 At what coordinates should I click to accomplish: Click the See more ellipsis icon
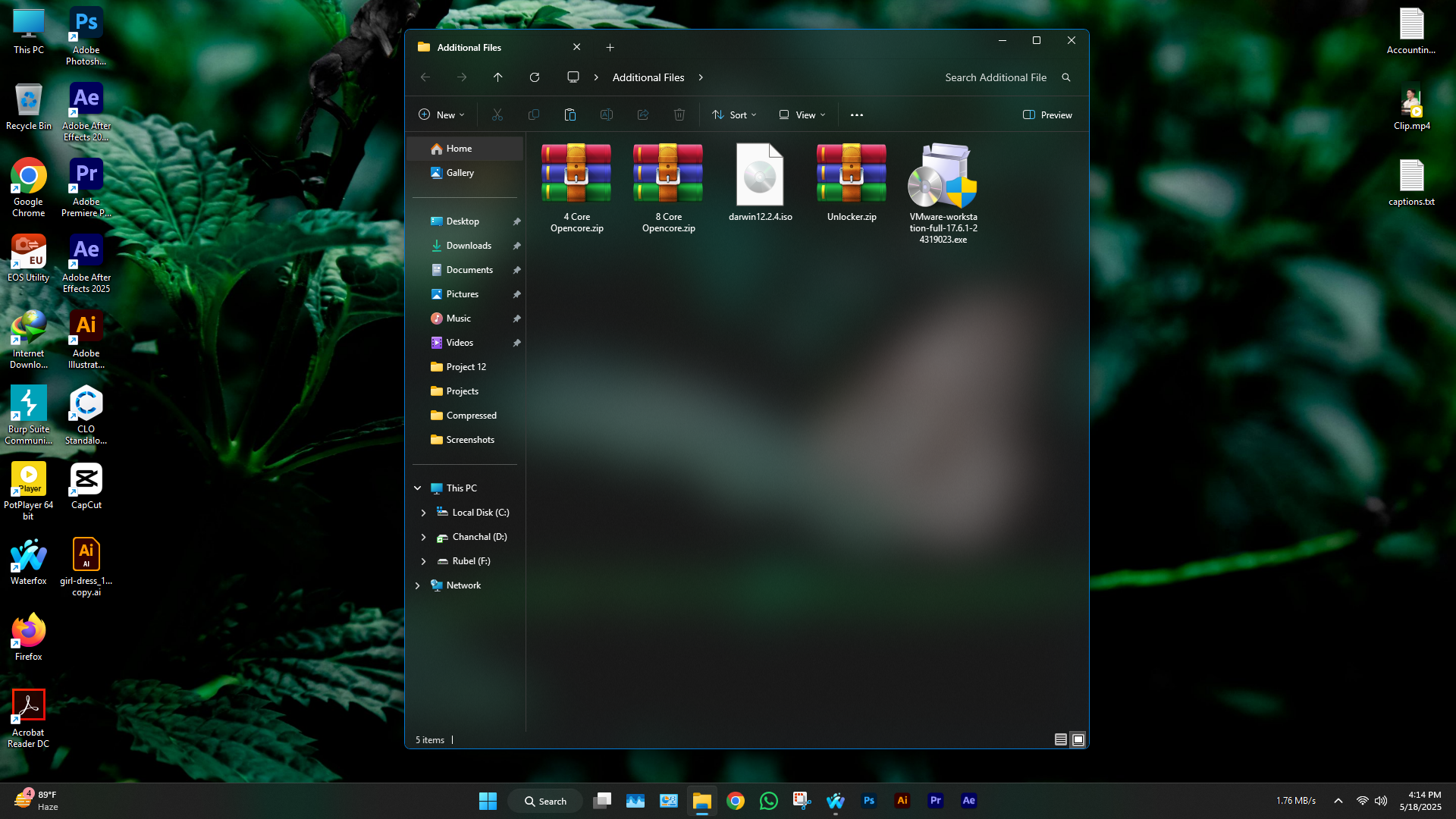pos(857,115)
